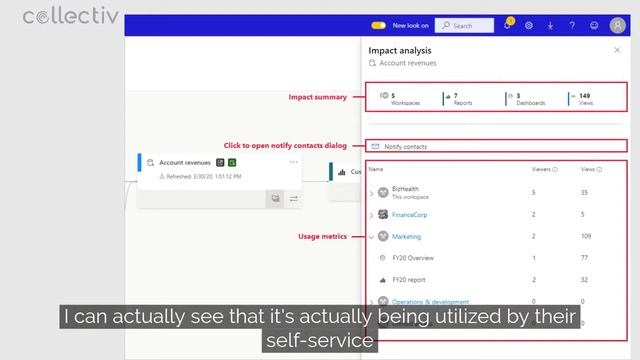640x360 pixels.
Task: Click the green Excel badge on Account revenues
Action: [232, 162]
